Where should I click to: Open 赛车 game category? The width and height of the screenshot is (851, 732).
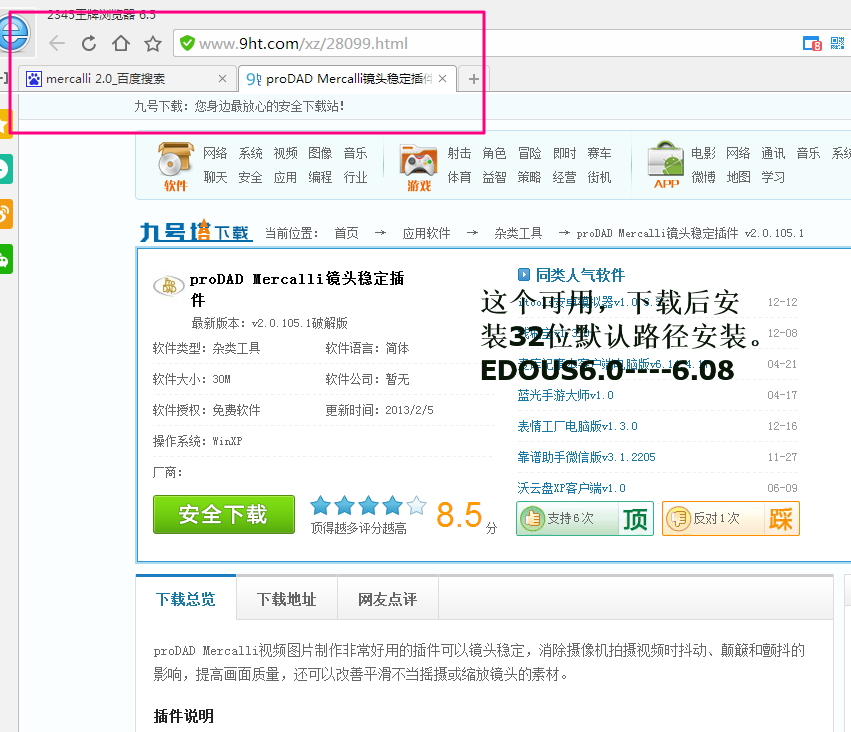pyautogui.click(x=599, y=154)
